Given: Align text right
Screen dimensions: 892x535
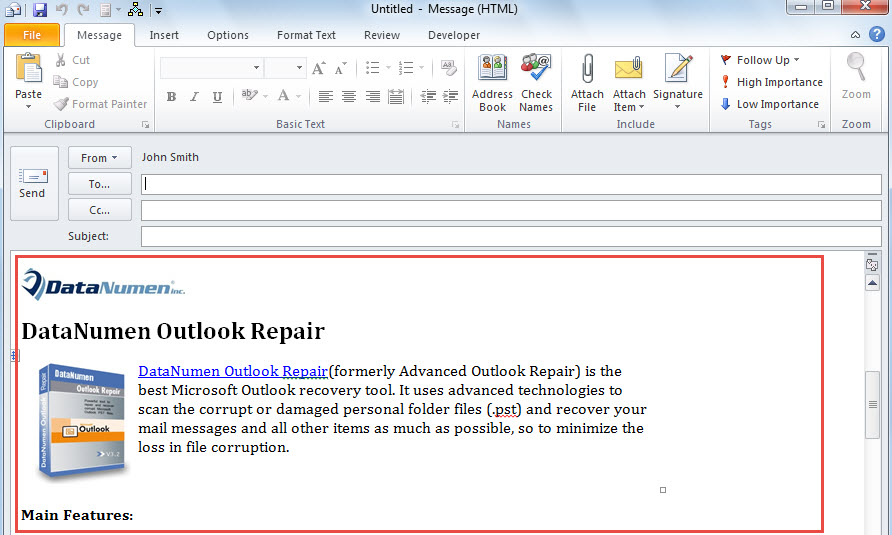Looking at the screenshot, I should tap(373, 96).
